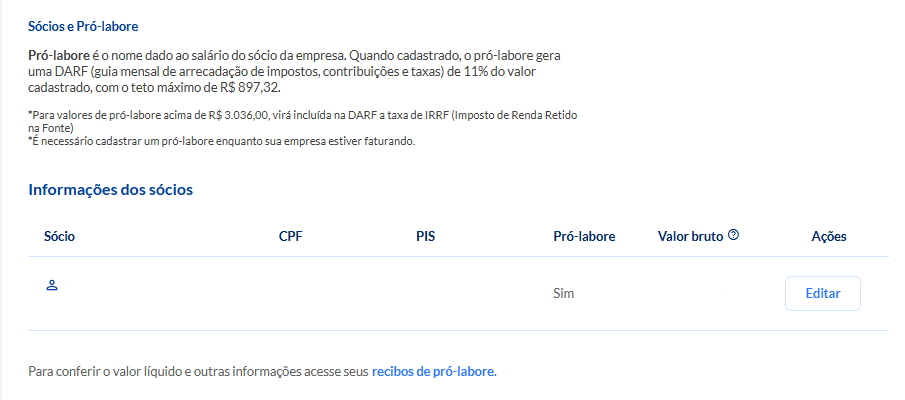
Task: Click the É necessário cadastrar um pró-labore note
Action: [222, 141]
